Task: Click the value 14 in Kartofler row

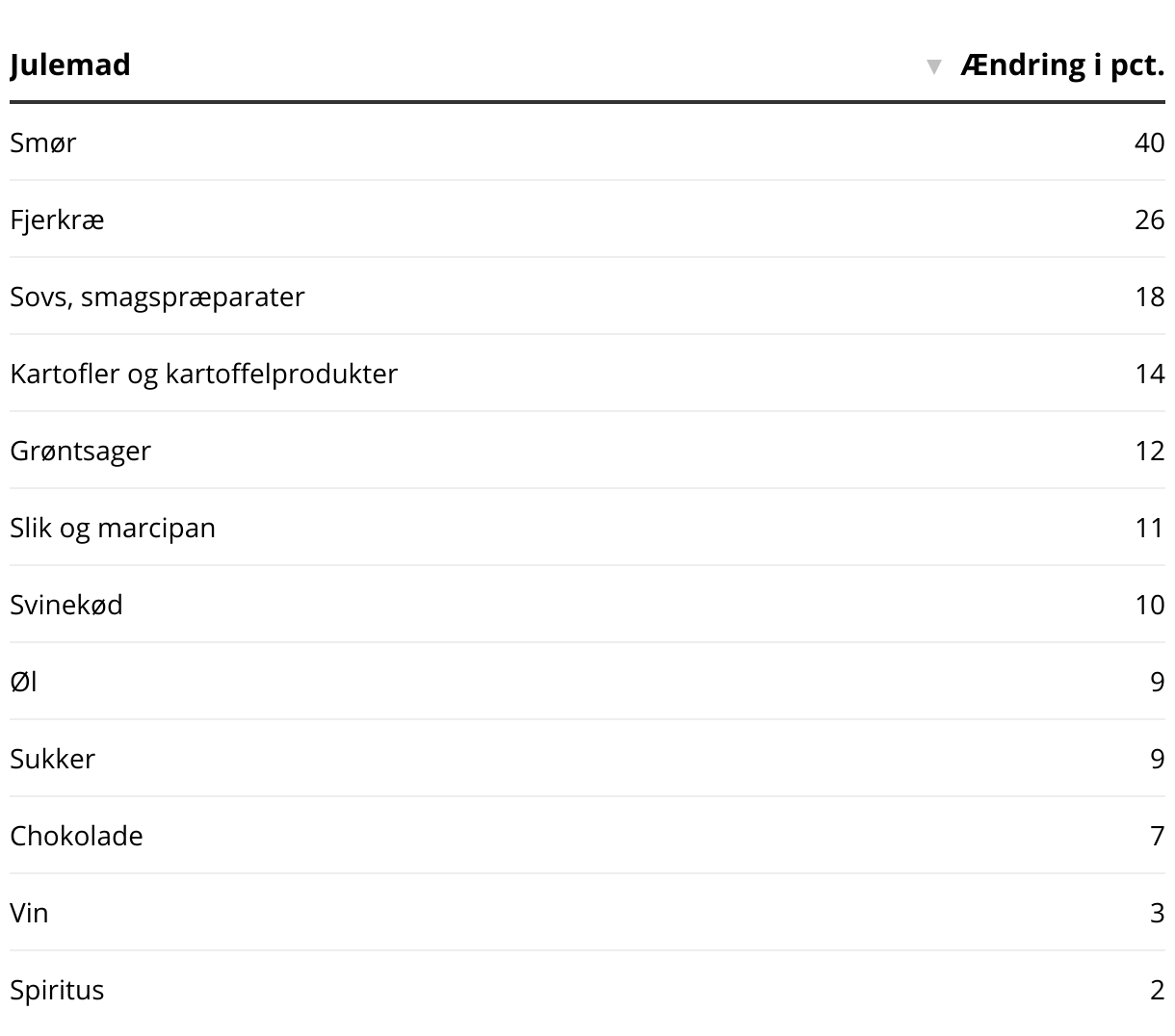Action: [1149, 374]
